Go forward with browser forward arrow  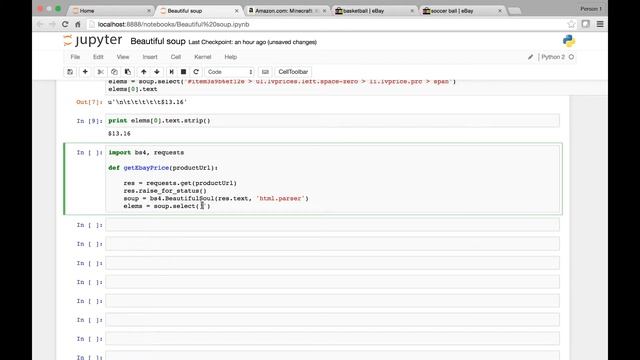coord(53,24)
